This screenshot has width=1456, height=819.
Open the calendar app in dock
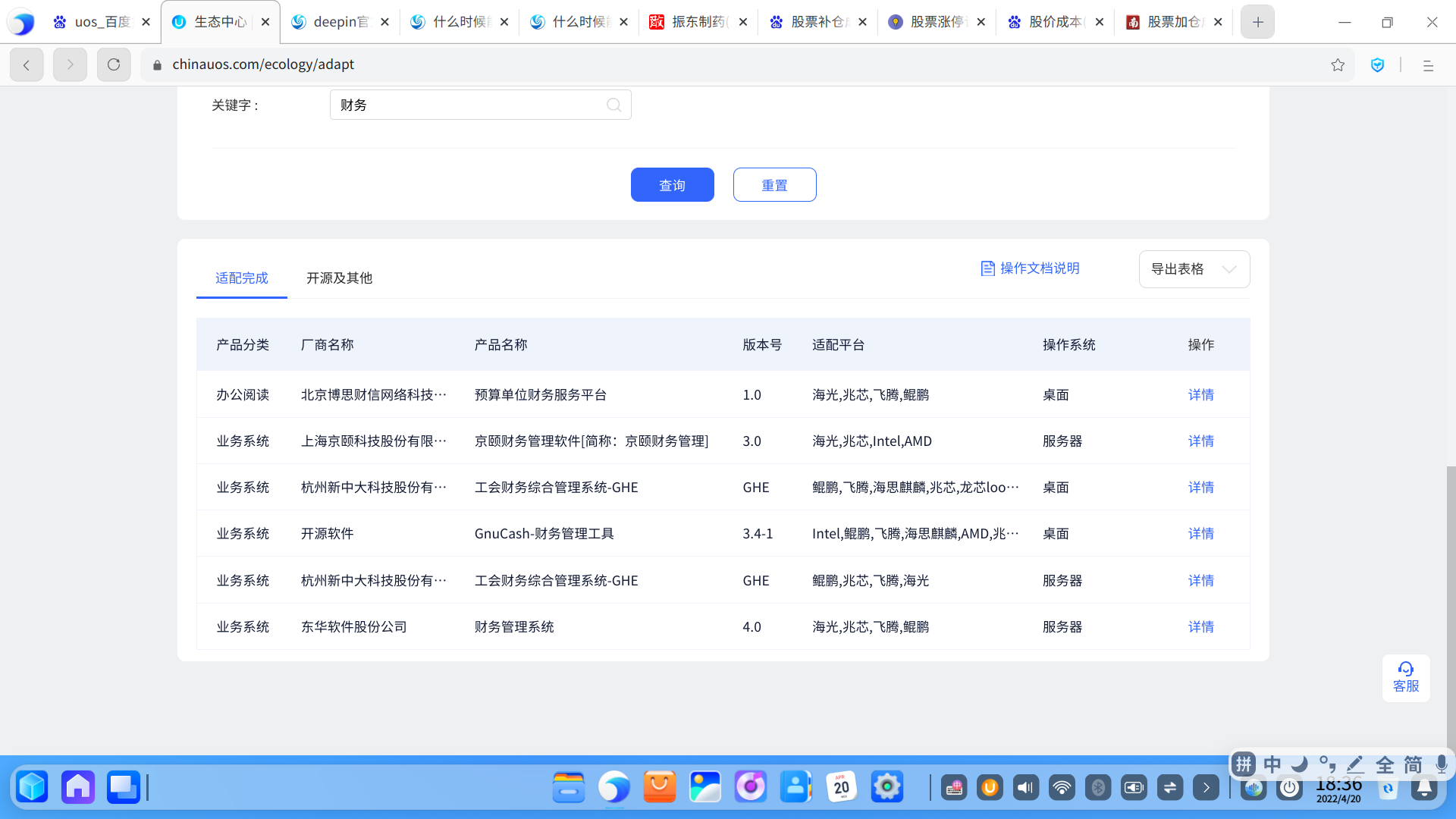(x=841, y=787)
